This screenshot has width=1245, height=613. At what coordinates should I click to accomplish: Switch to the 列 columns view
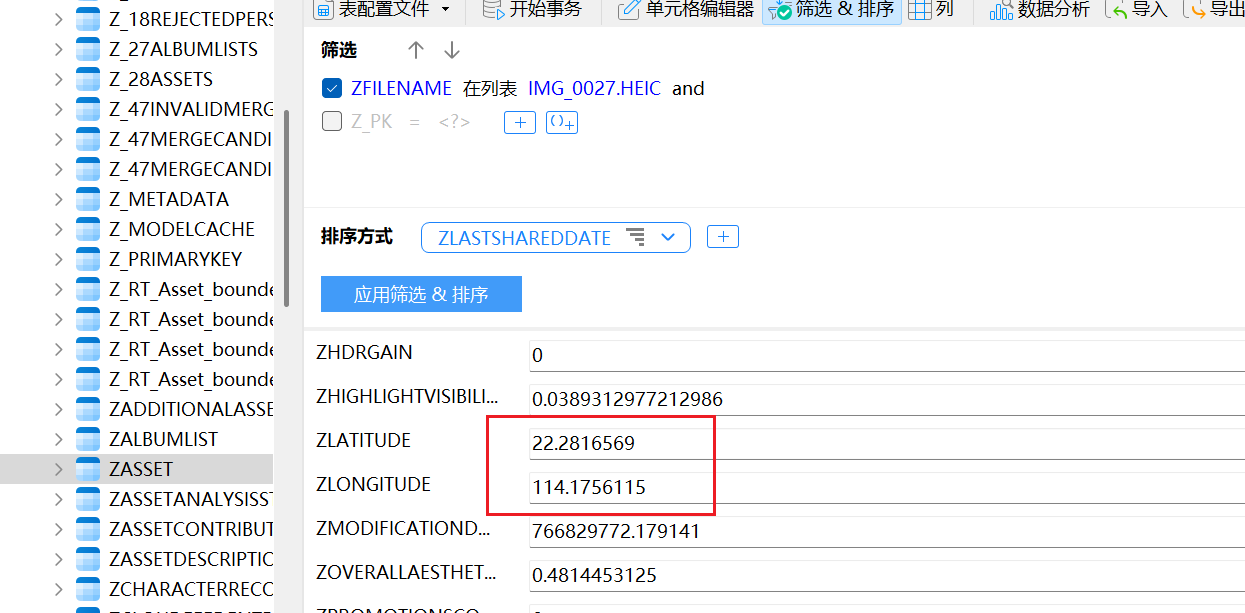[931, 10]
